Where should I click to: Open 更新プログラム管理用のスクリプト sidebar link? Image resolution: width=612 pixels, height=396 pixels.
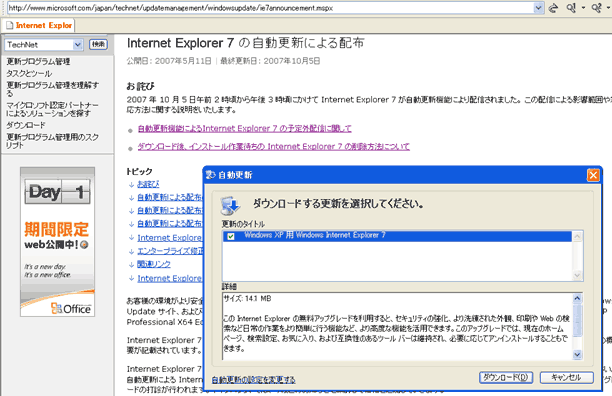[52, 141]
